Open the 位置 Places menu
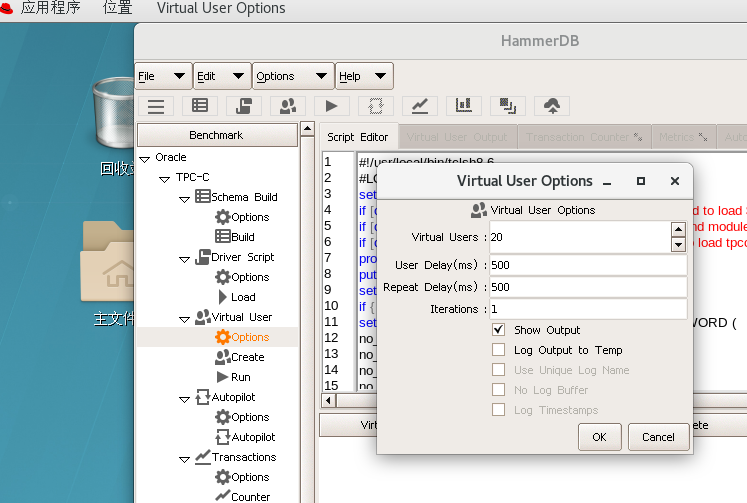 click(x=118, y=8)
